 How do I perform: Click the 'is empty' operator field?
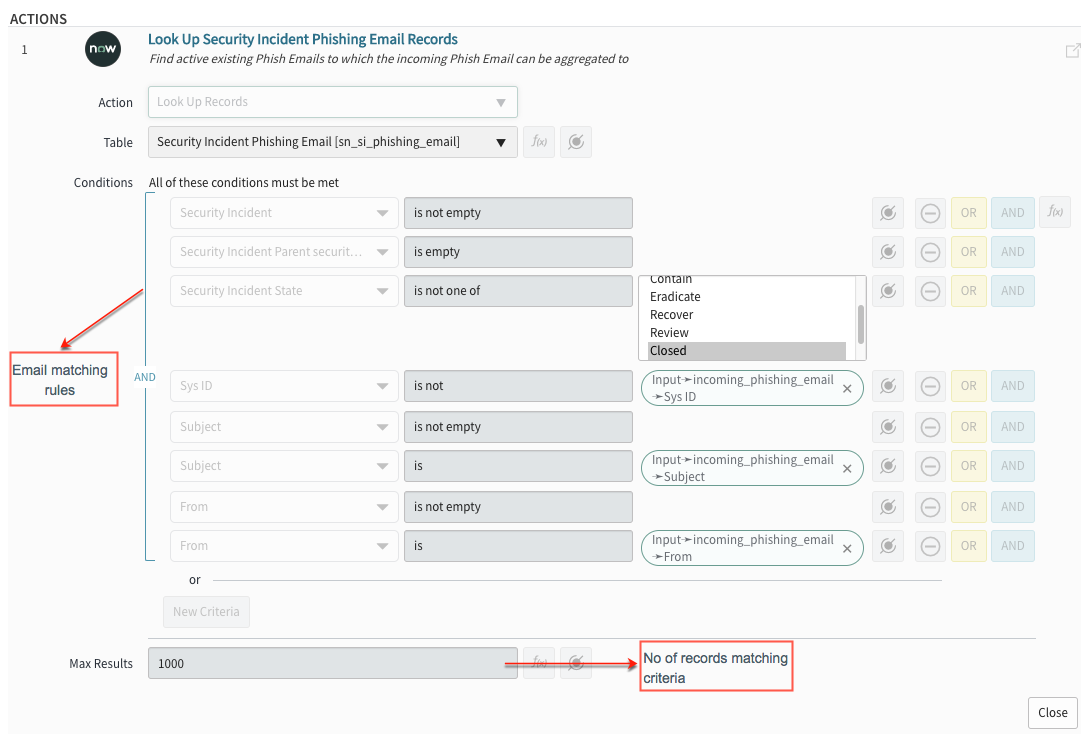(518, 252)
